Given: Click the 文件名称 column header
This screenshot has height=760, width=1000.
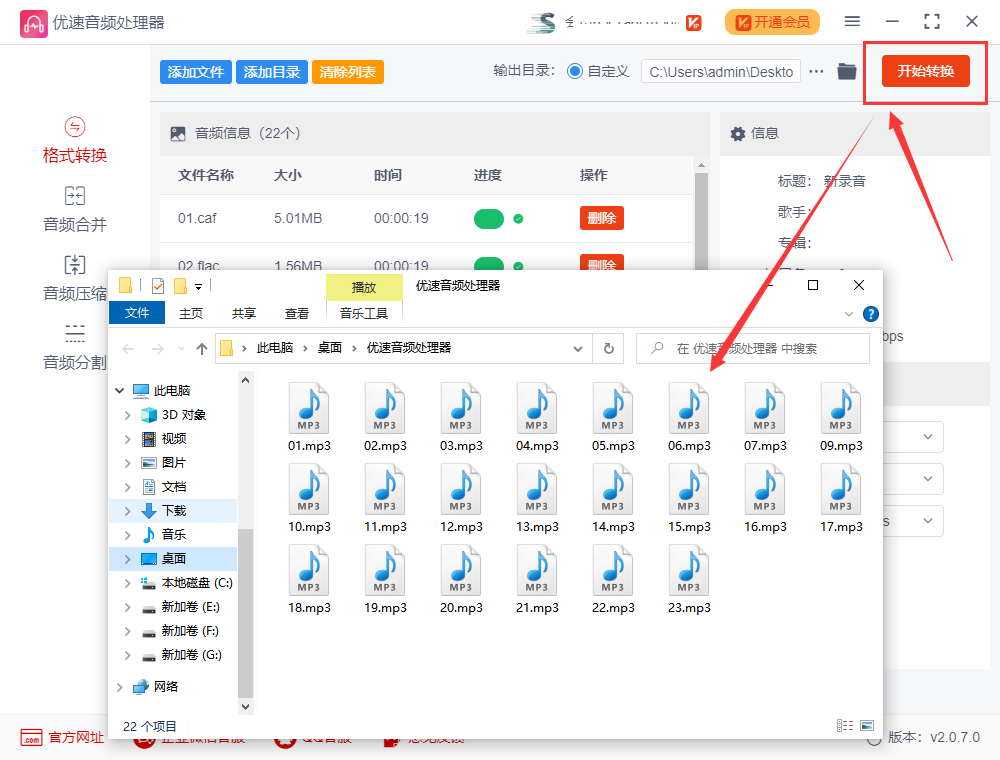Looking at the screenshot, I should click(206, 175).
